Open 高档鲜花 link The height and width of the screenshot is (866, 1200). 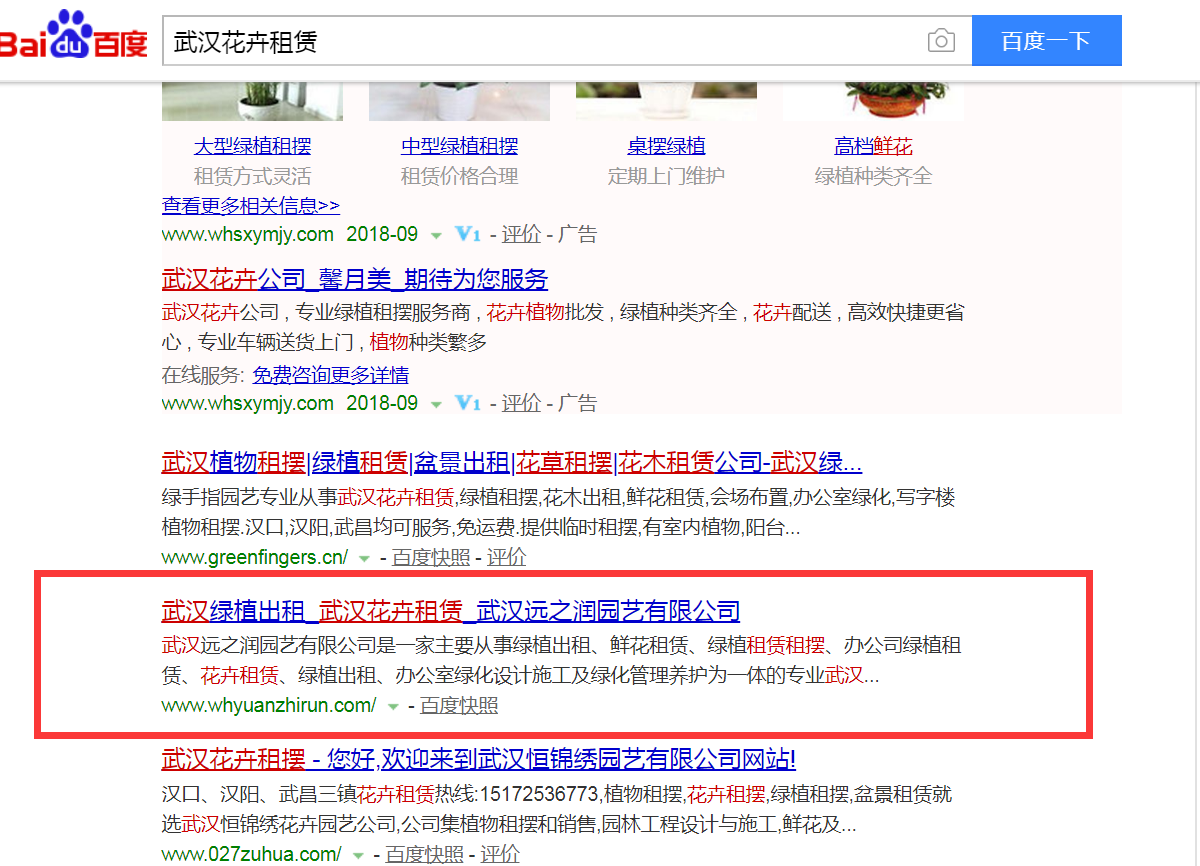tap(873, 146)
